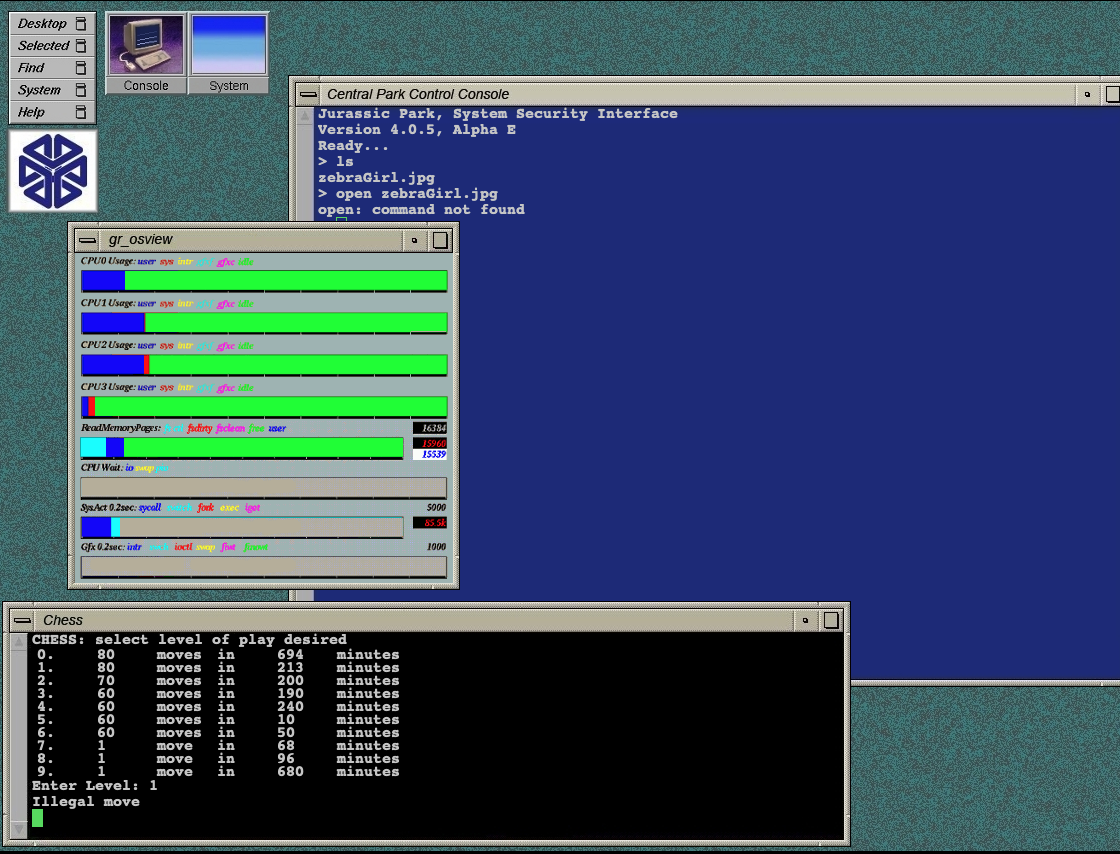This screenshot has height=854, width=1120.
Task: Click the Chess window scrollbar track
Action: (19, 735)
